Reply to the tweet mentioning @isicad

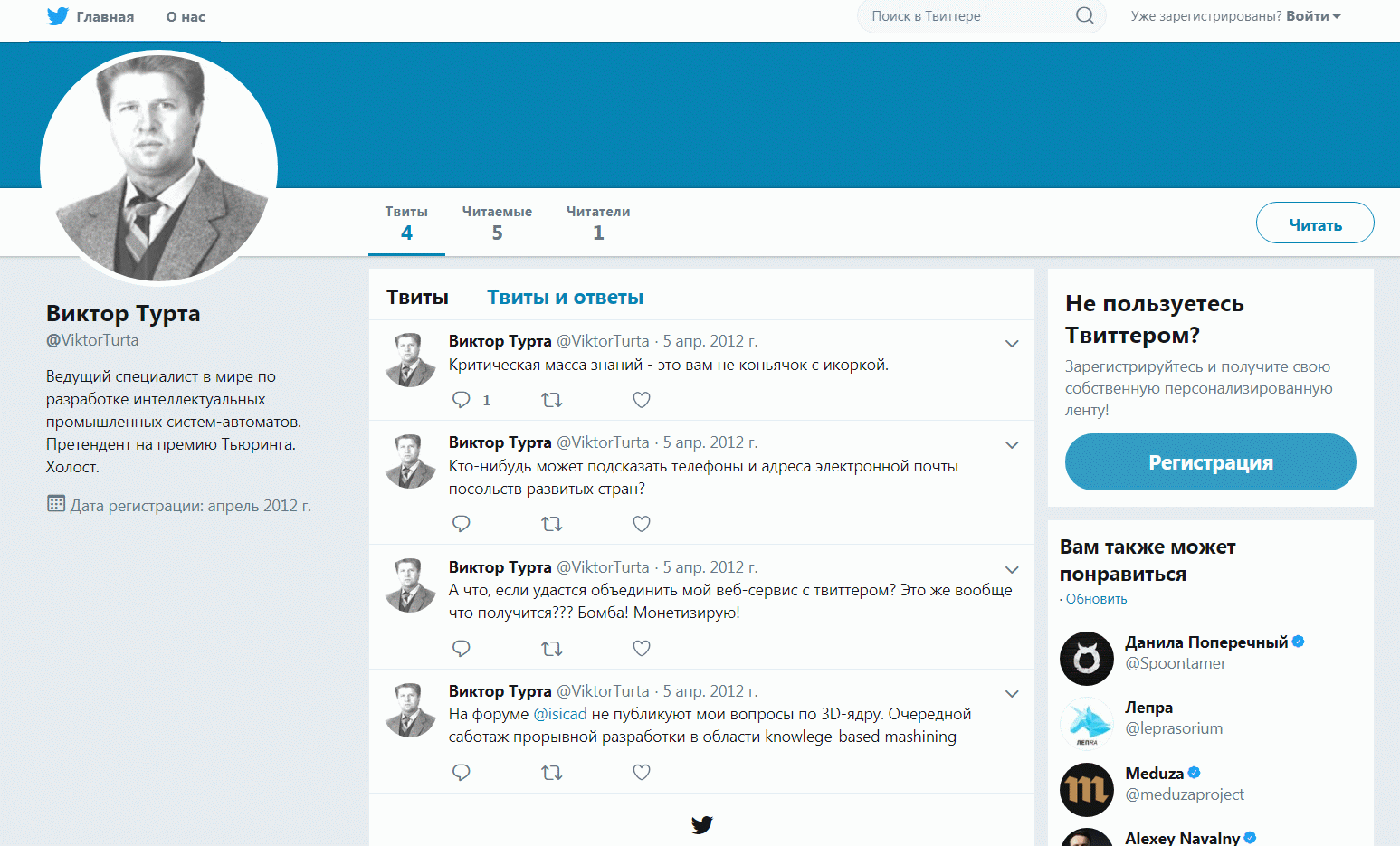point(462,773)
